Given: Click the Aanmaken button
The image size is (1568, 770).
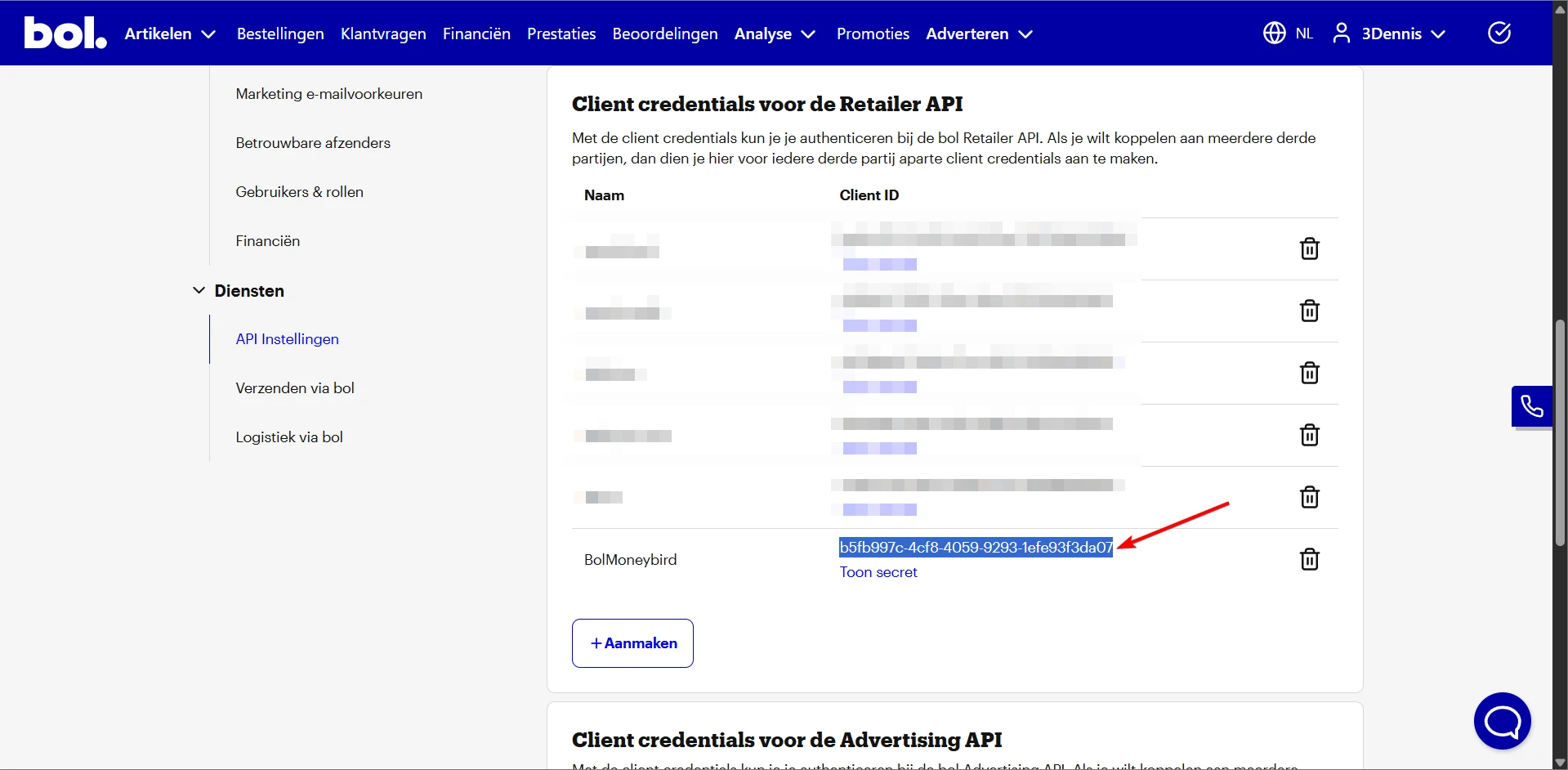Looking at the screenshot, I should pyautogui.click(x=632, y=643).
